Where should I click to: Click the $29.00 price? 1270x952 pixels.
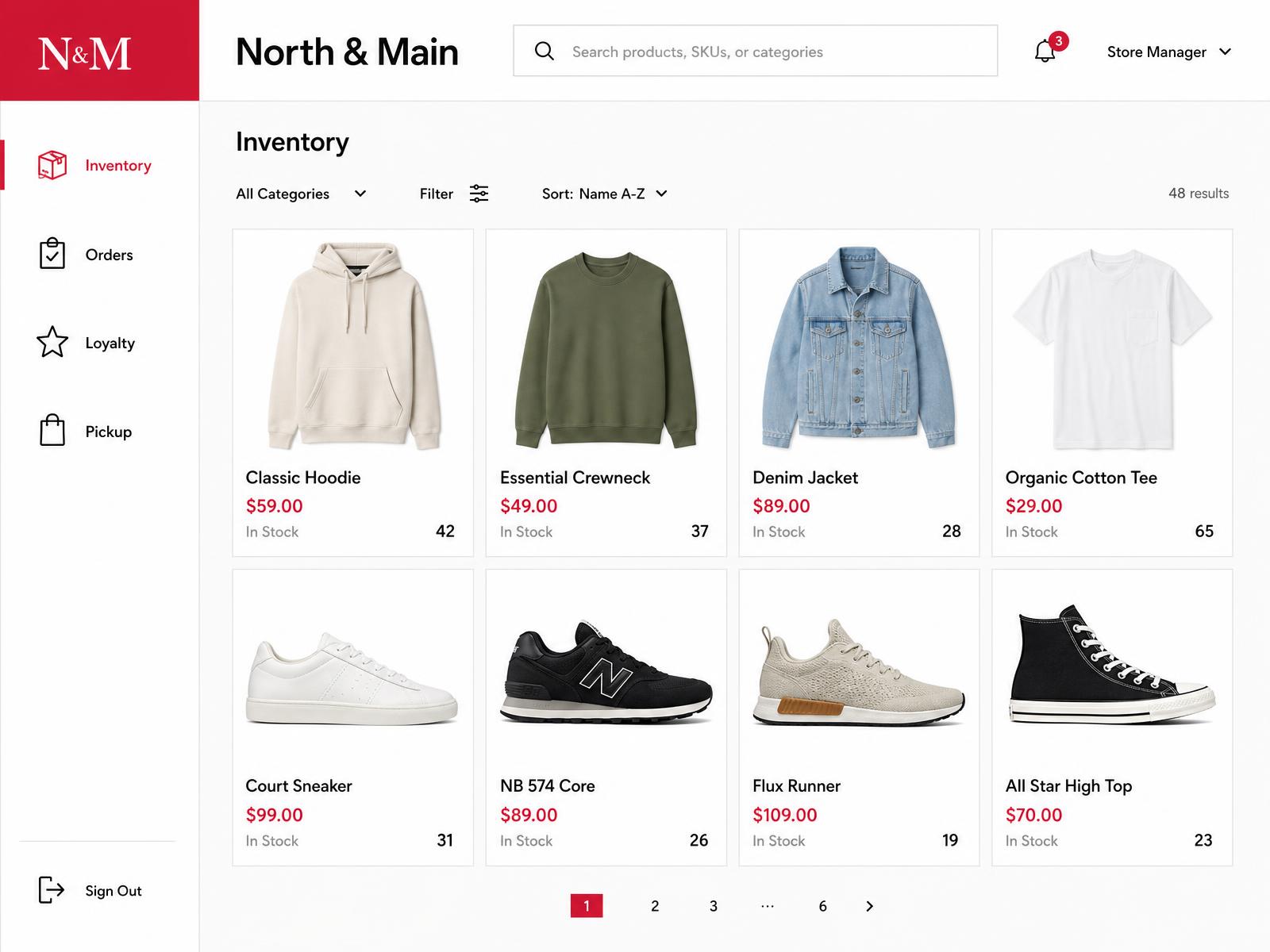click(x=1033, y=506)
